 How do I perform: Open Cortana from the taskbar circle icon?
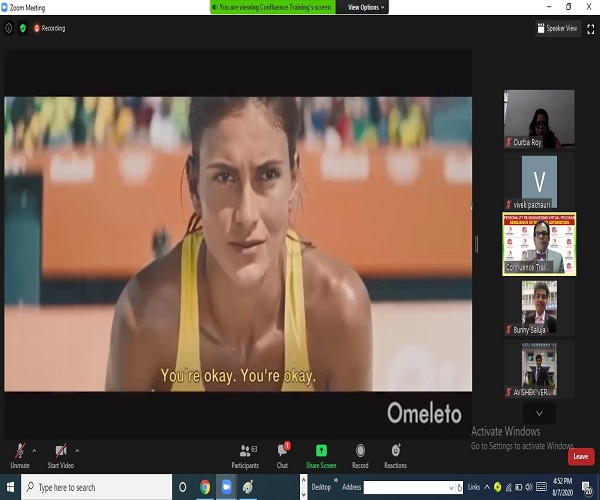(183, 487)
